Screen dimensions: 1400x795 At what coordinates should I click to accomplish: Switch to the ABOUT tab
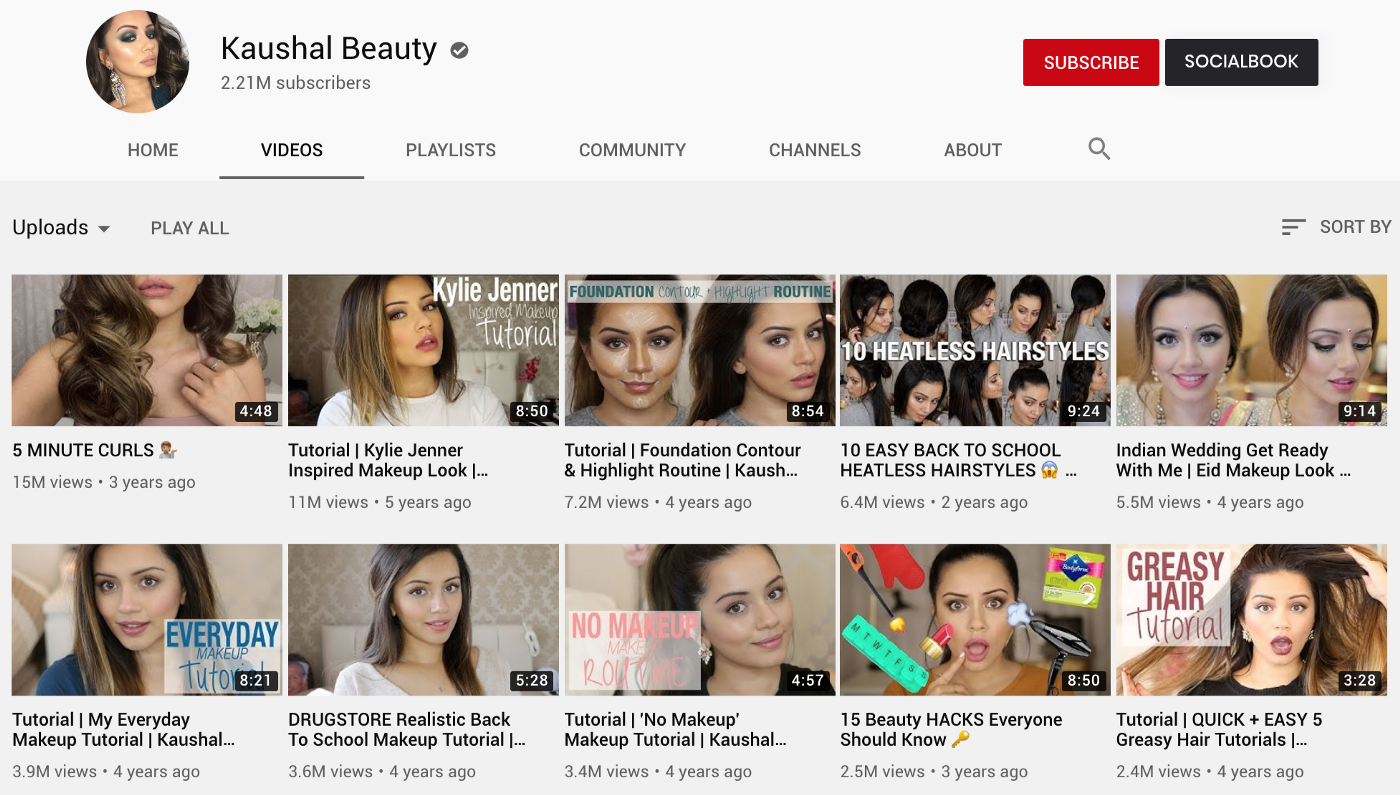pyautogui.click(x=973, y=150)
